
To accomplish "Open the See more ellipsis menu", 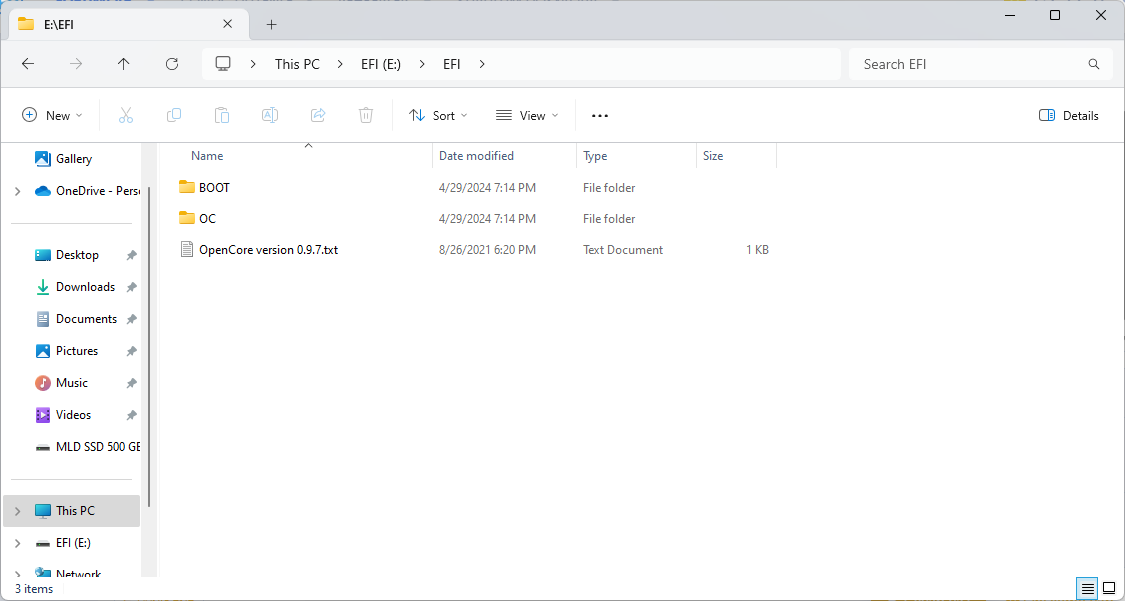I will pos(600,116).
